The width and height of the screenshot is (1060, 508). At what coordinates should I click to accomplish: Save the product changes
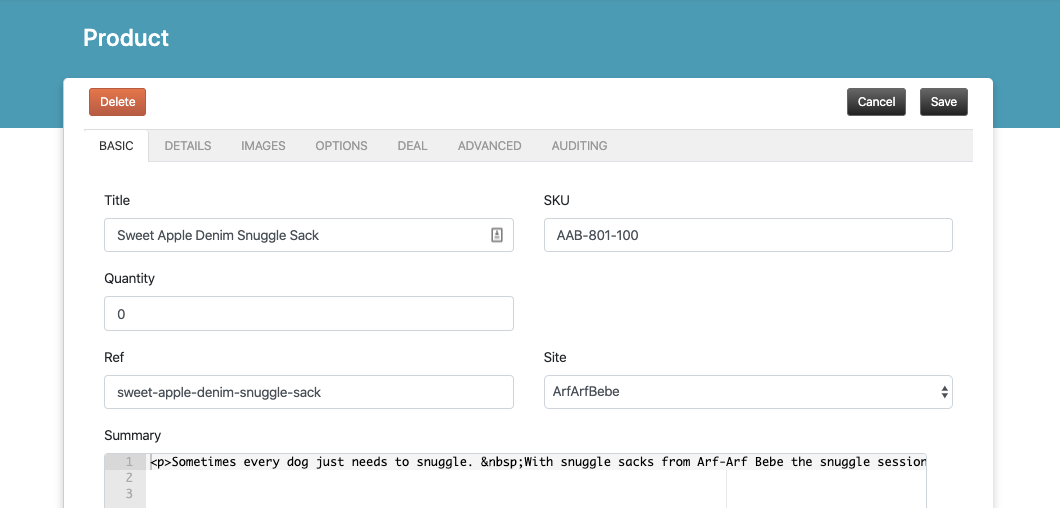943,102
